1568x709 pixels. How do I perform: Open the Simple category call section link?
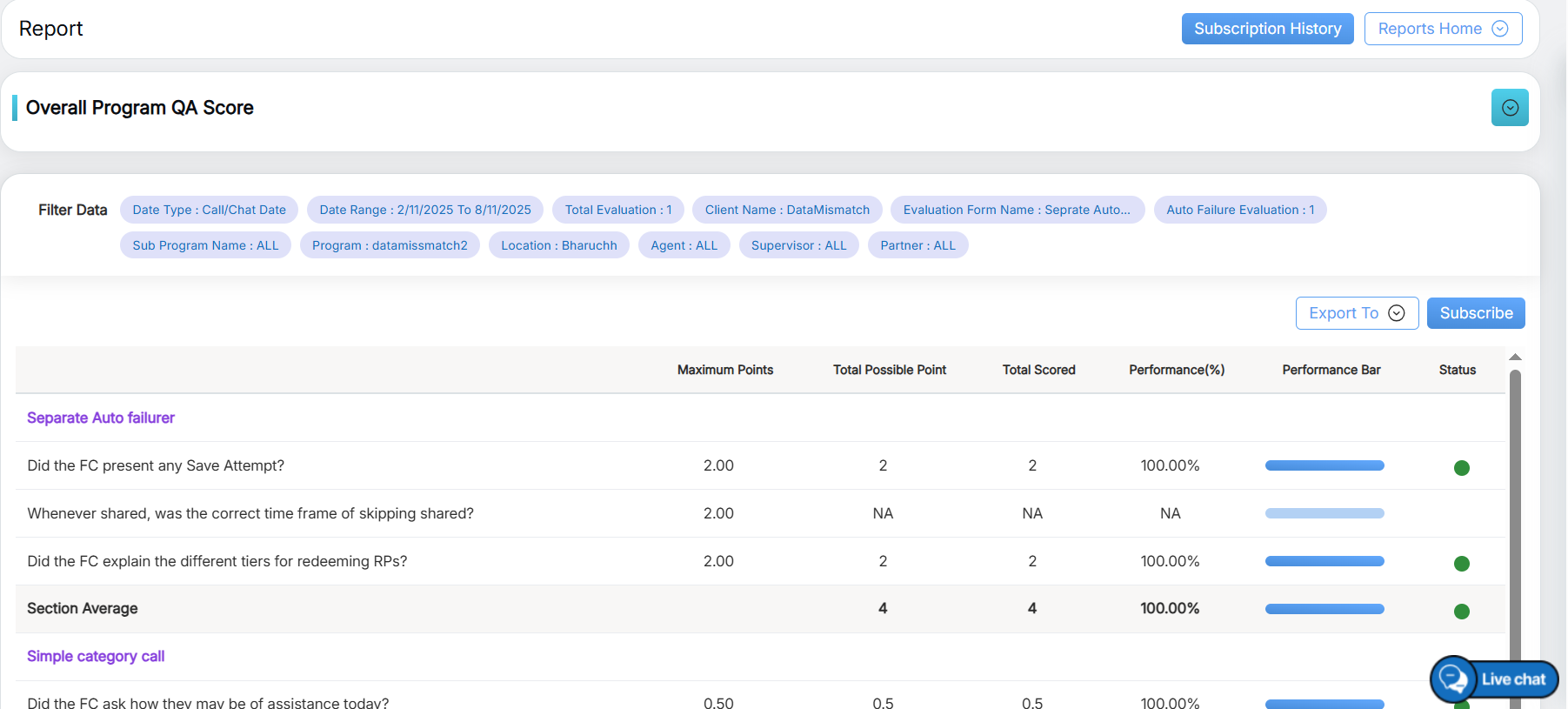click(96, 657)
